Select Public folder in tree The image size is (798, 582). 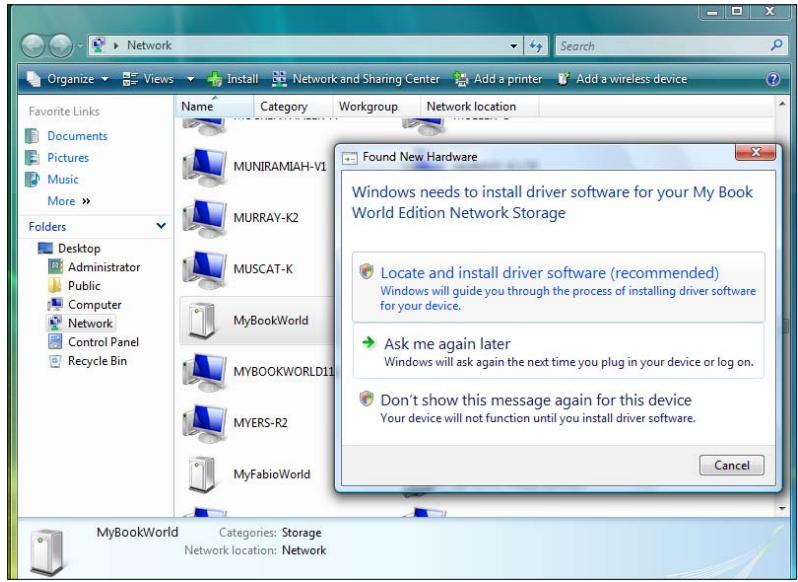84,286
